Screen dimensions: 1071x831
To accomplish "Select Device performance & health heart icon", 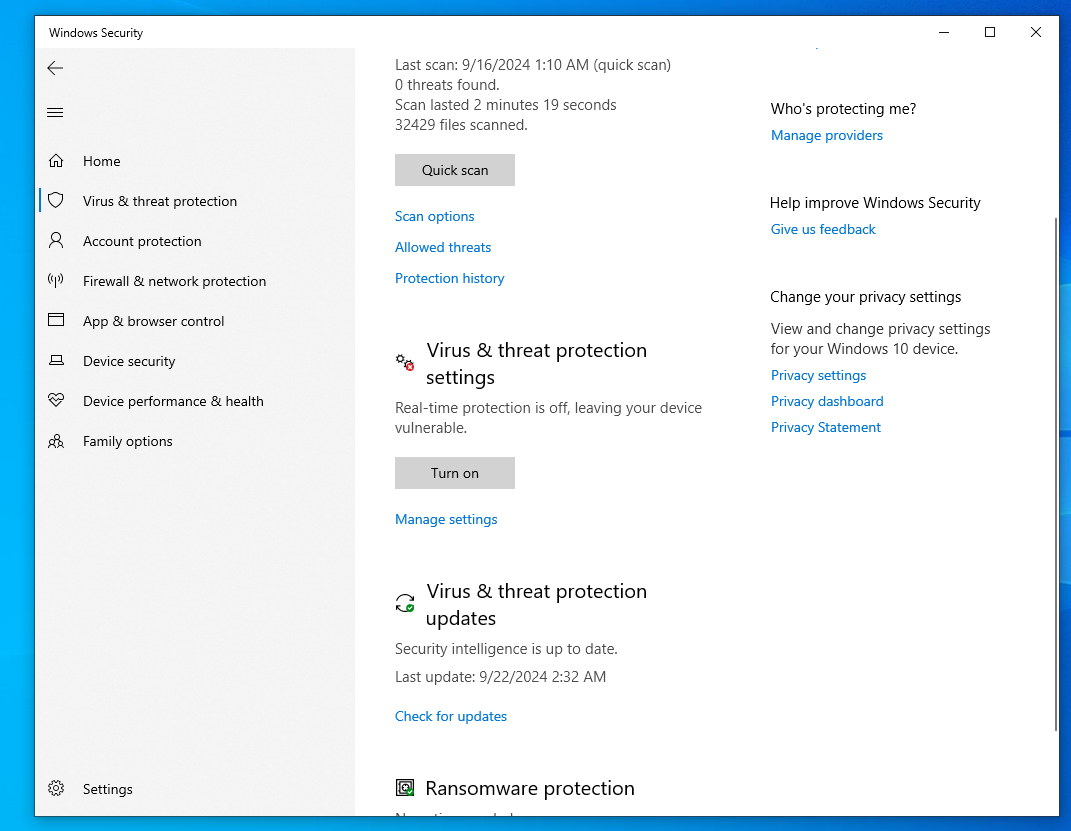I will (56, 401).
